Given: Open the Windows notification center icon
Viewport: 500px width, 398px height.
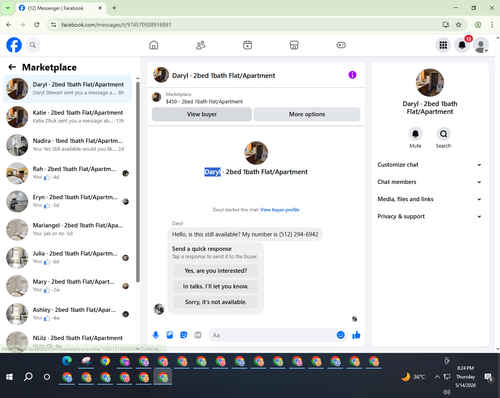Looking at the screenshot, I should (488, 377).
